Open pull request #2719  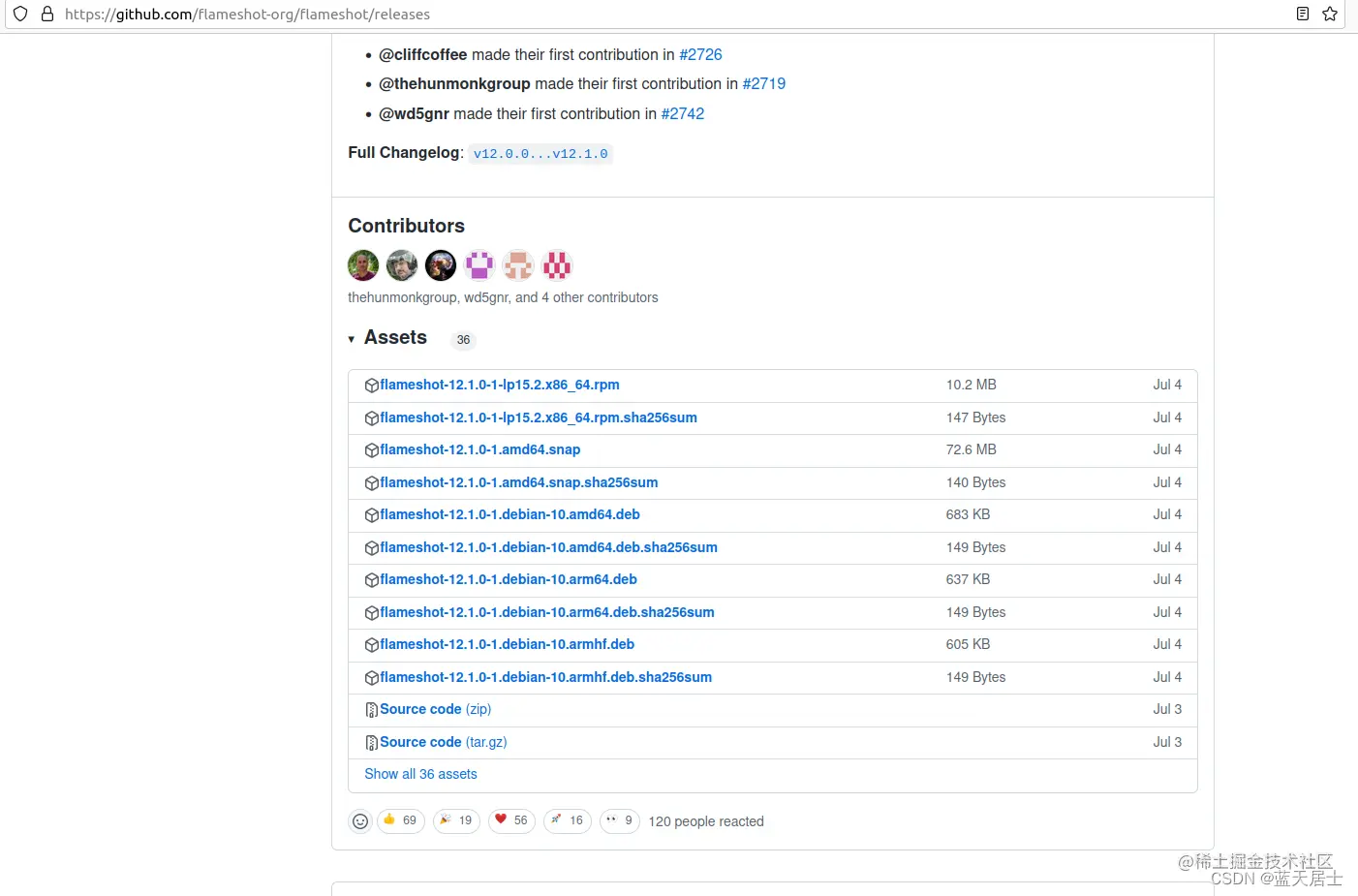pyautogui.click(x=763, y=84)
